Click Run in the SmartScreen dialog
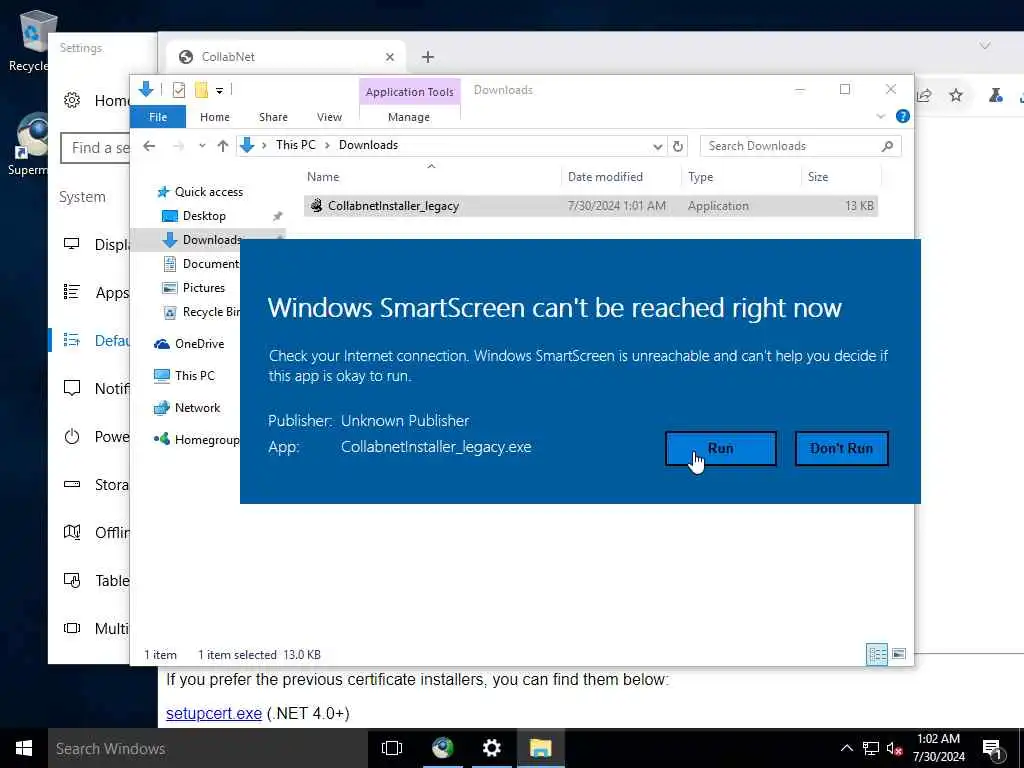The width and height of the screenshot is (1024, 768). pyautogui.click(x=720, y=448)
